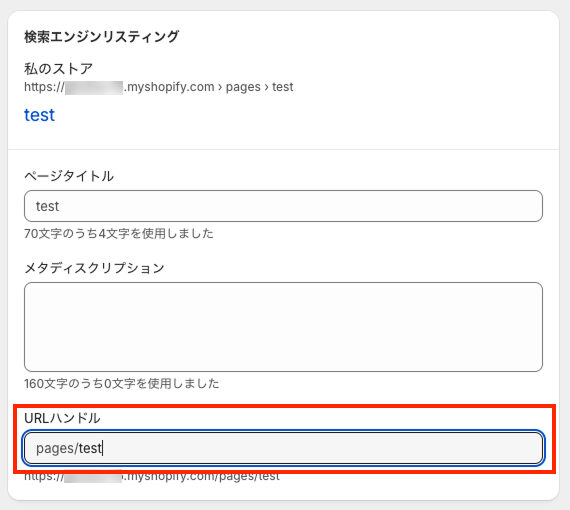Click the 70文字のうち4文字 counter text
Screen dimensions: 570x510
[119, 233]
